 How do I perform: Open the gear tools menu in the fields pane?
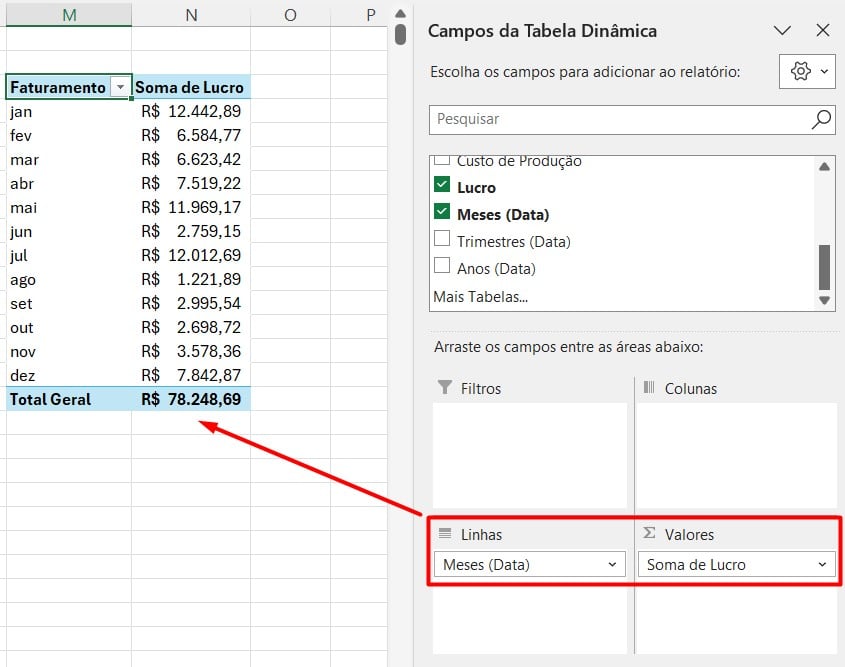pos(807,71)
